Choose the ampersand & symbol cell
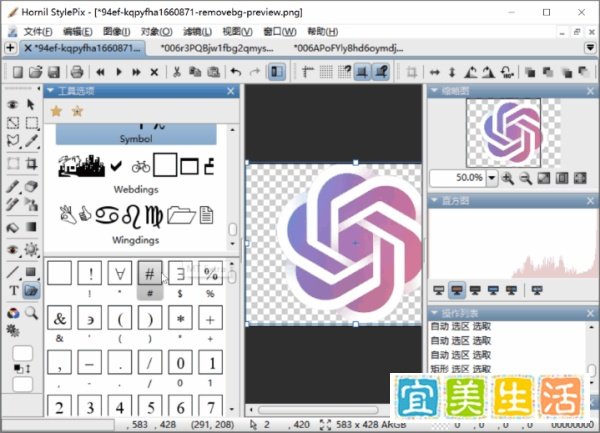 pyautogui.click(x=59, y=319)
